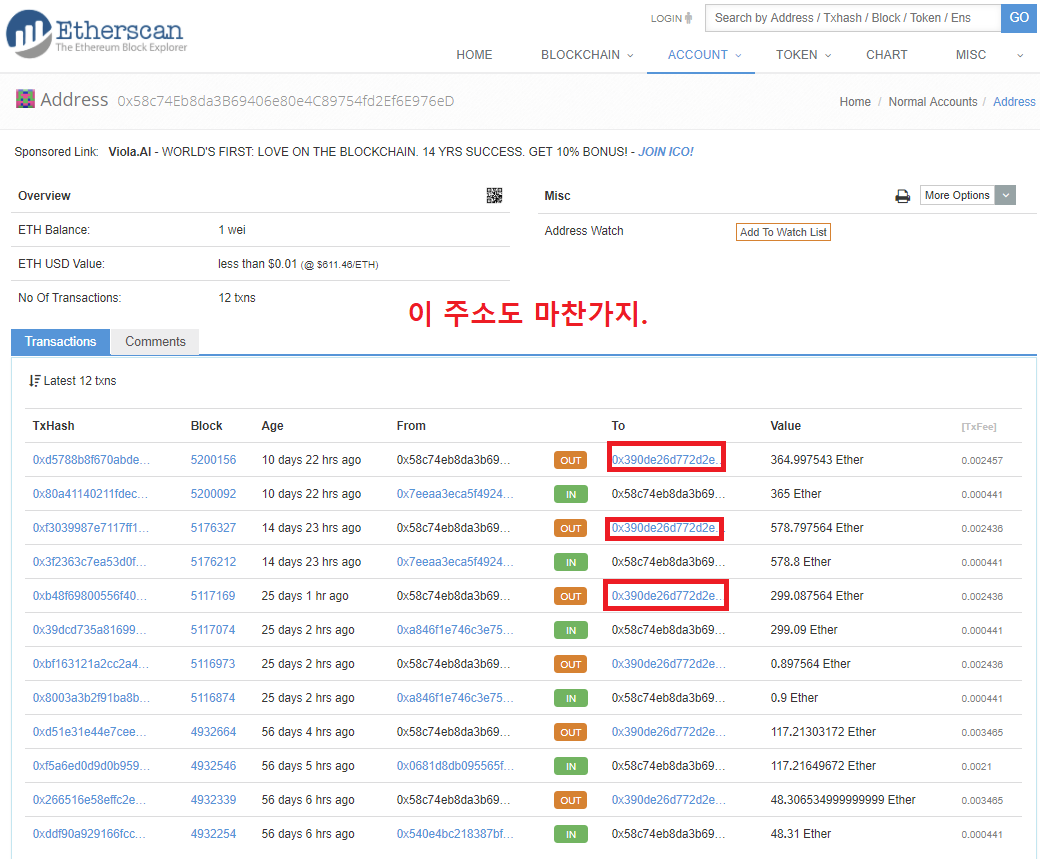Open transaction 0x266516e58effc2e...
The width and height of the screenshot is (1040, 859).
89,799
